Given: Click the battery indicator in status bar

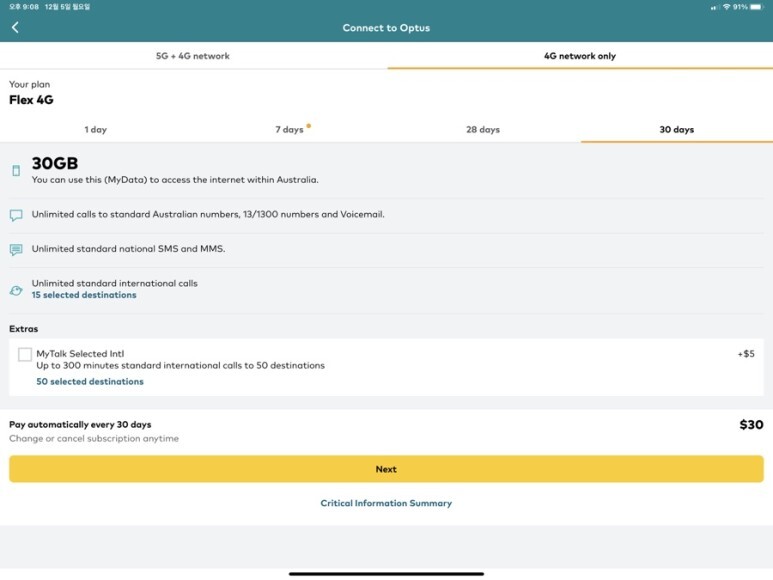Looking at the screenshot, I should (x=756, y=7).
